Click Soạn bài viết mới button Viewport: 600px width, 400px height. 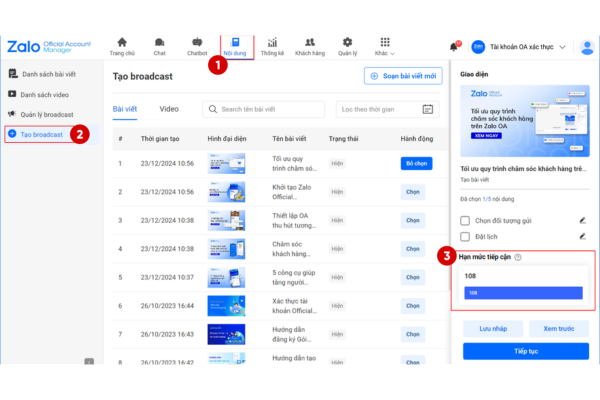[x=403, y=76]
